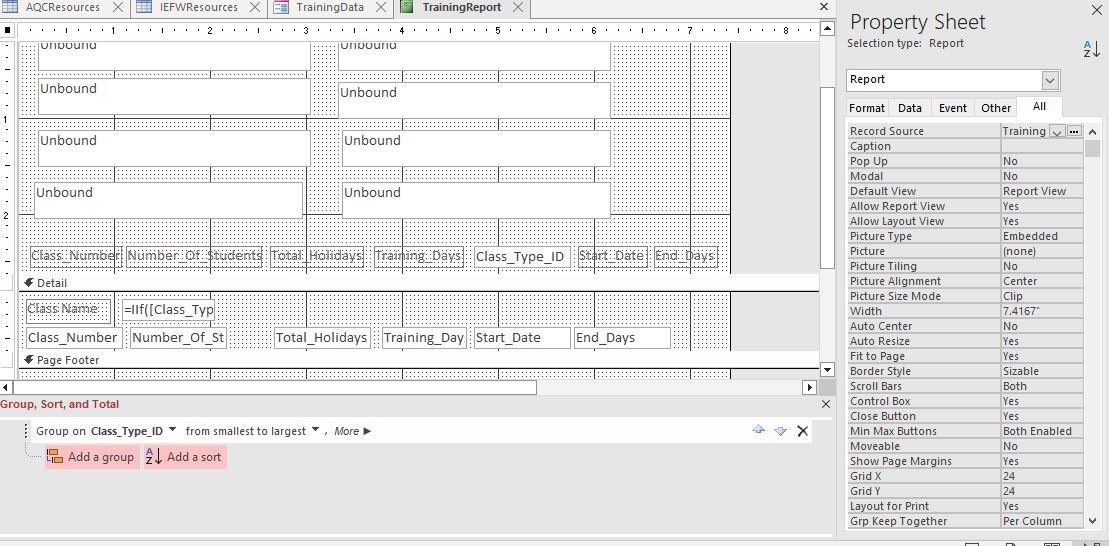Close the TrainingReport tab with its X

pyautogui.click(x=518, y=7)
